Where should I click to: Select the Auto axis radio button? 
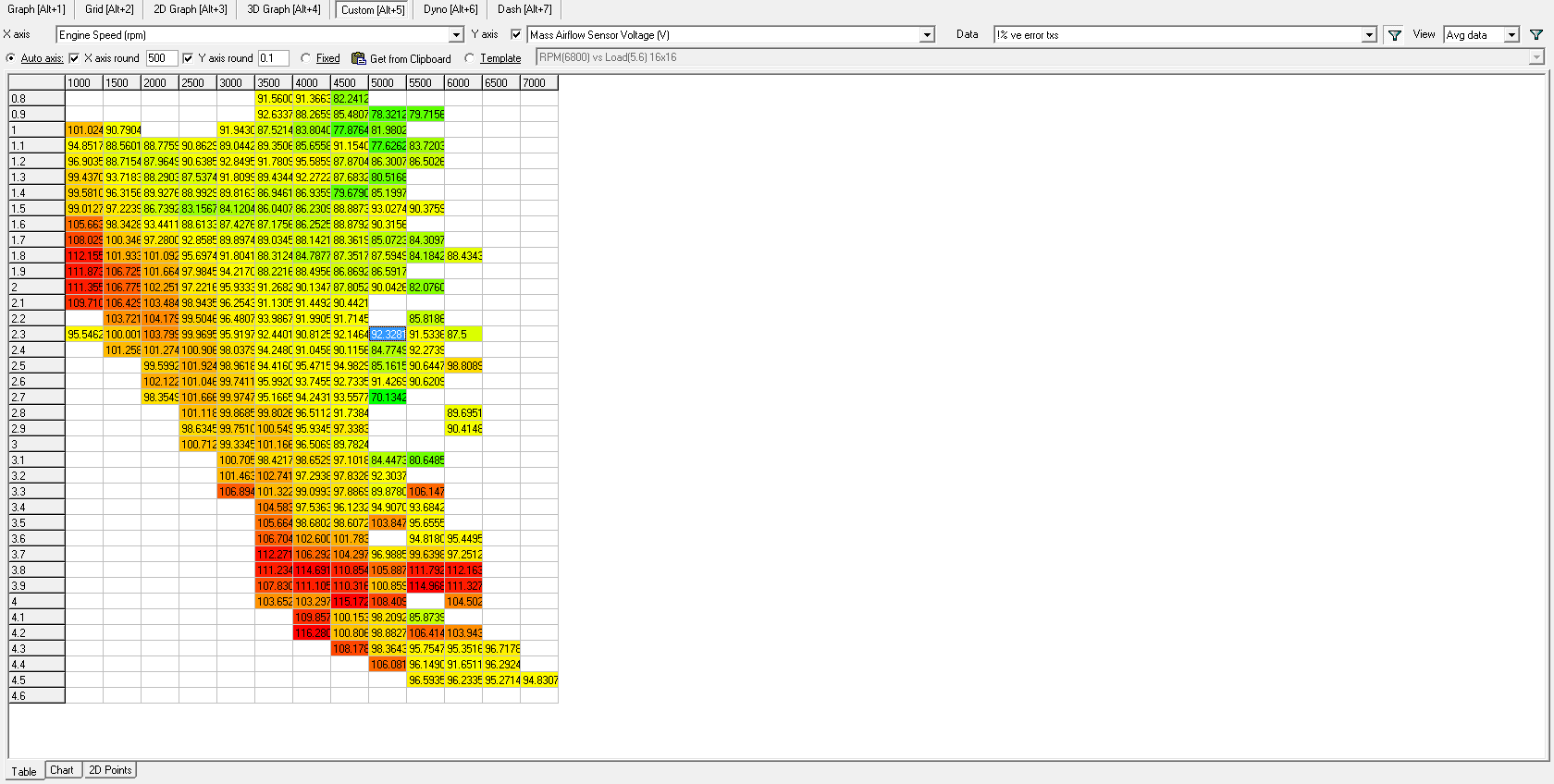tap(11, 58)
